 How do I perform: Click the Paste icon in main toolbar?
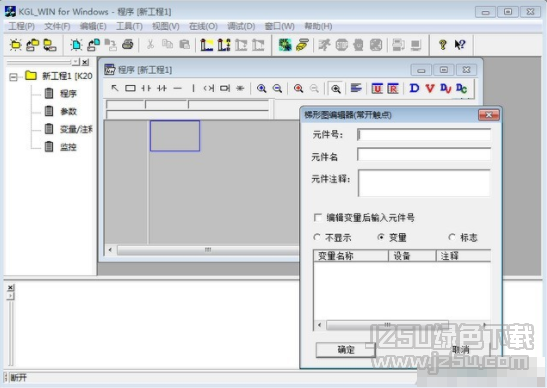coord(184,44)
